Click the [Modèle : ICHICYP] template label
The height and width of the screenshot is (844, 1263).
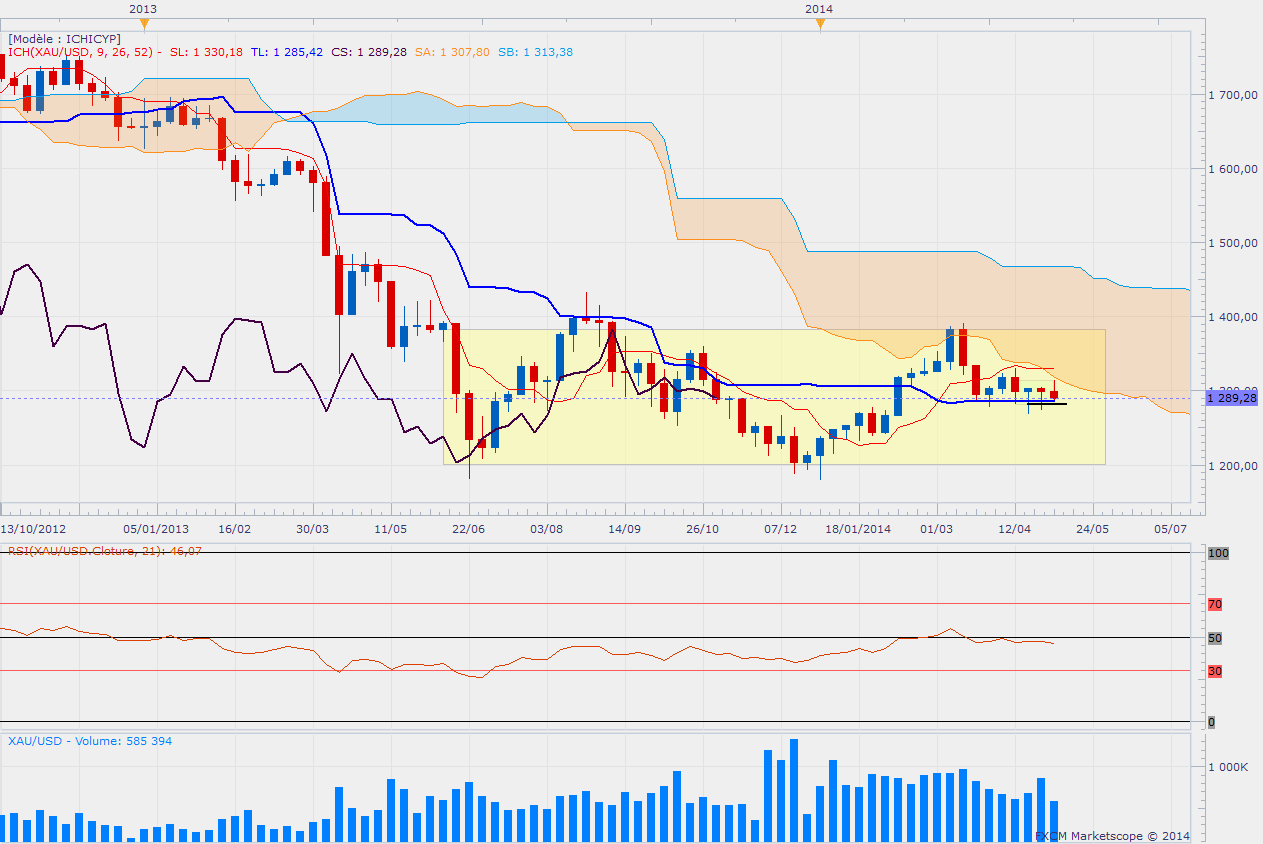coord(64,39)
